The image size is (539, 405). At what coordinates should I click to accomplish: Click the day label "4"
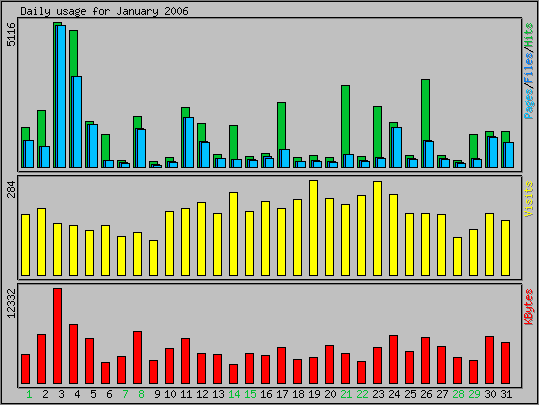77,394
